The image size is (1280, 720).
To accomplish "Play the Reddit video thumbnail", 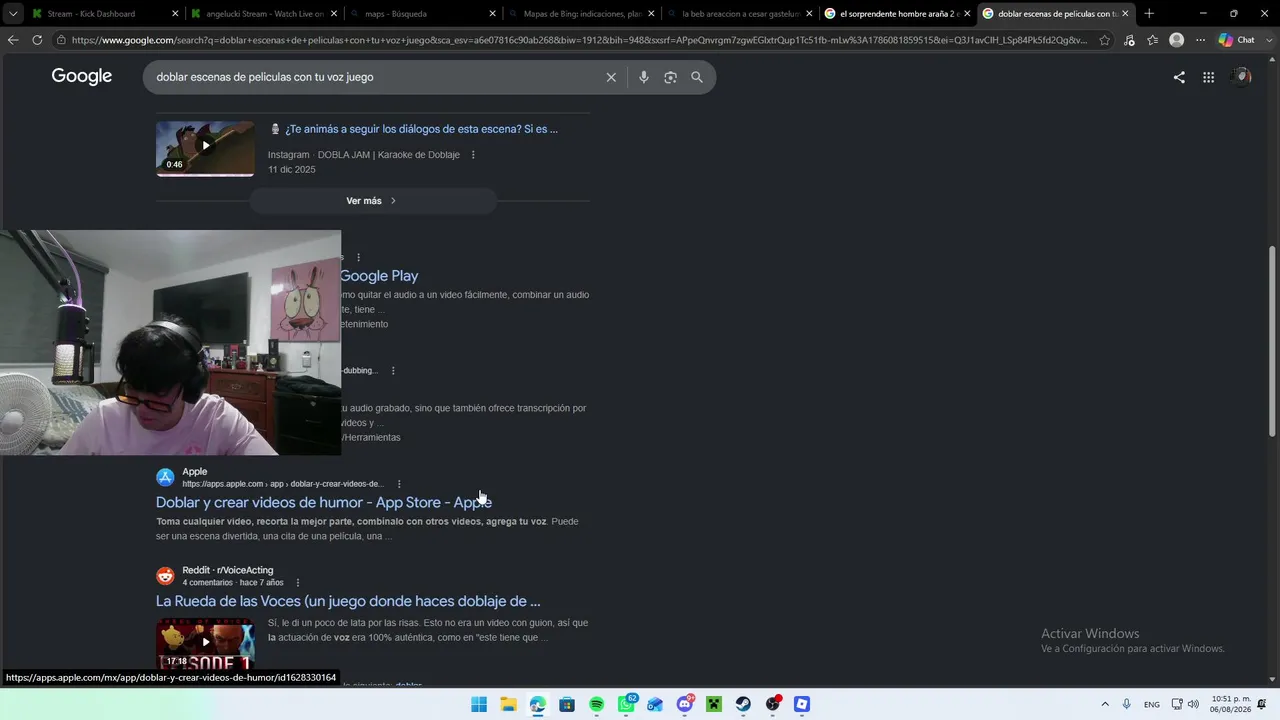I will (205, 642).
